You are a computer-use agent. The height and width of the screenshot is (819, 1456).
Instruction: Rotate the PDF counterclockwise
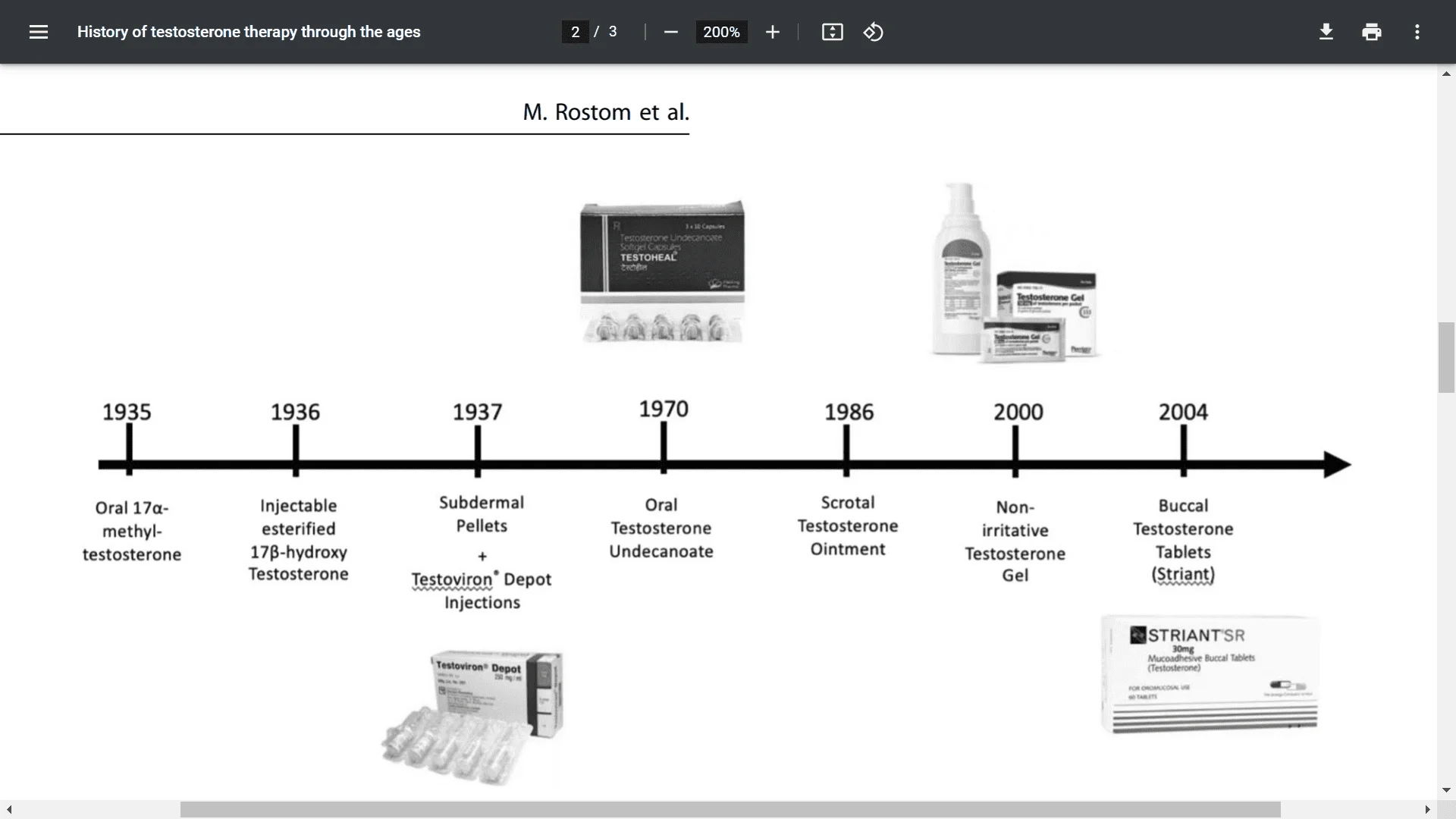pyautogui.click(x=873, y=32)
